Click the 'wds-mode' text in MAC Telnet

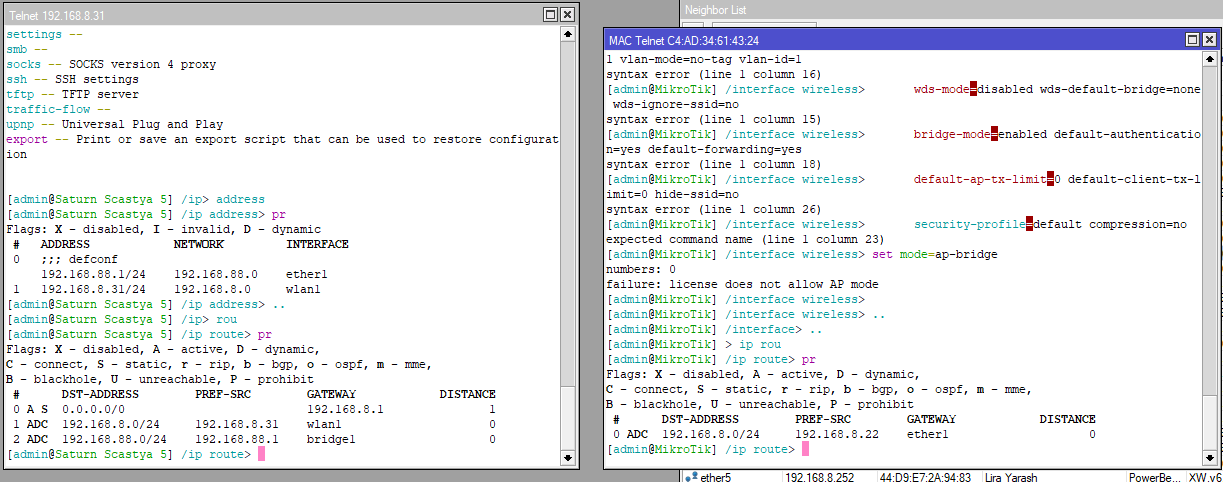[942, 89]
